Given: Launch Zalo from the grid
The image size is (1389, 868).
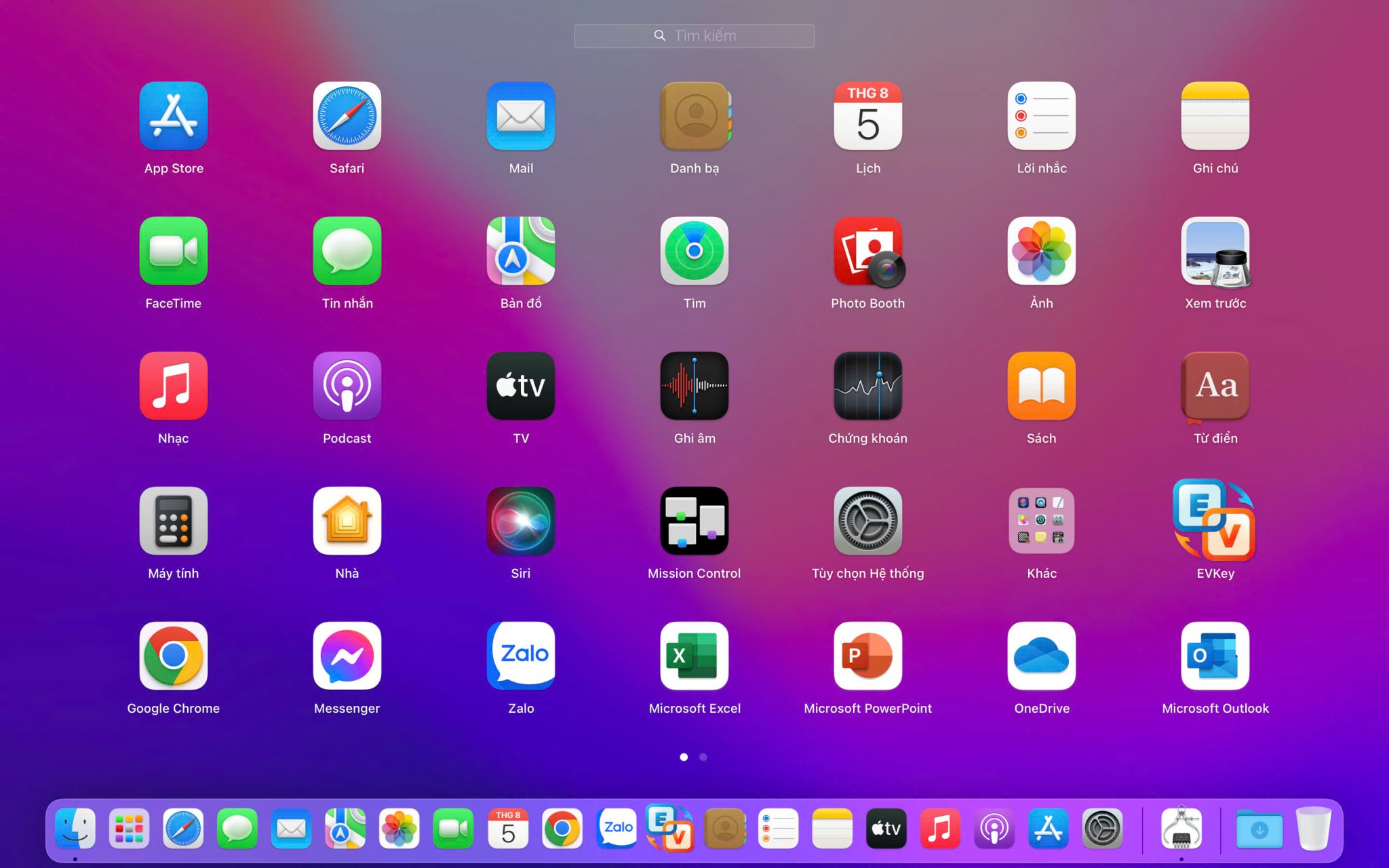Looking at the screenshot, I should [521, 656].
